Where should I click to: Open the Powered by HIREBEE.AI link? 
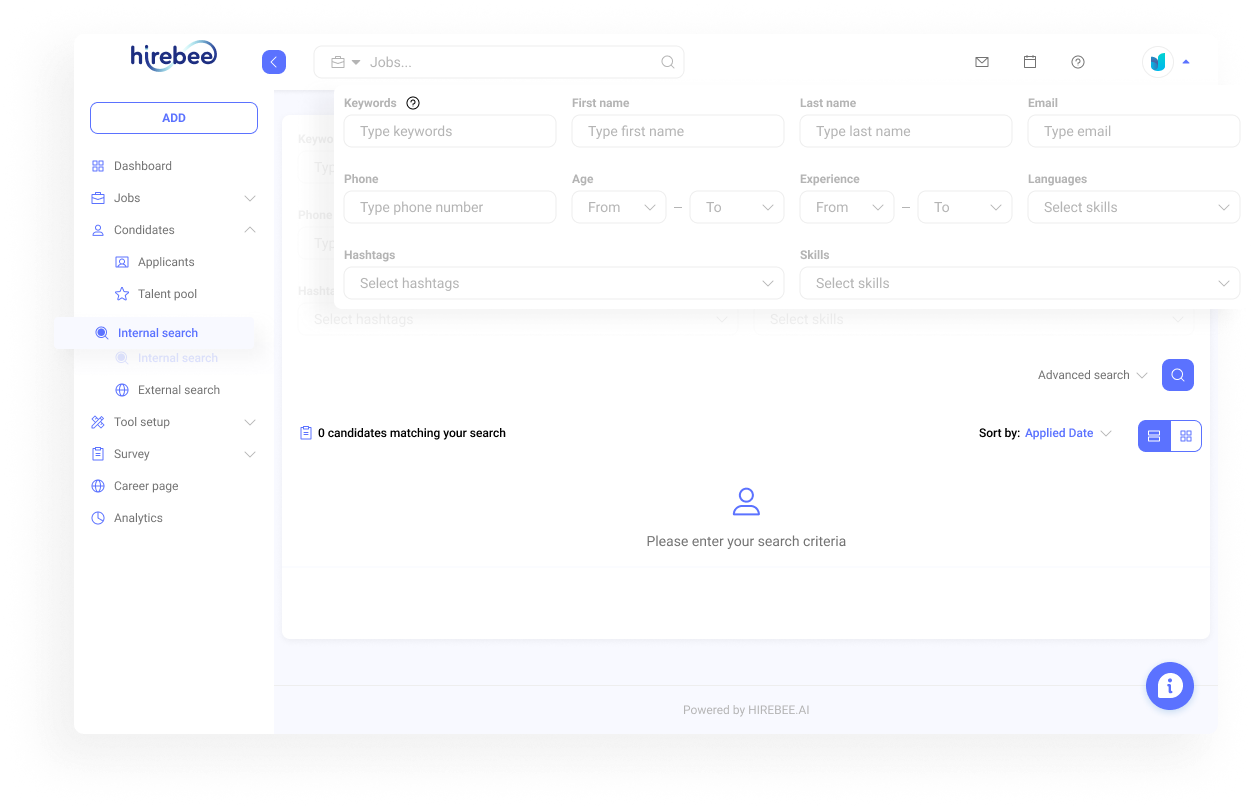746,709
